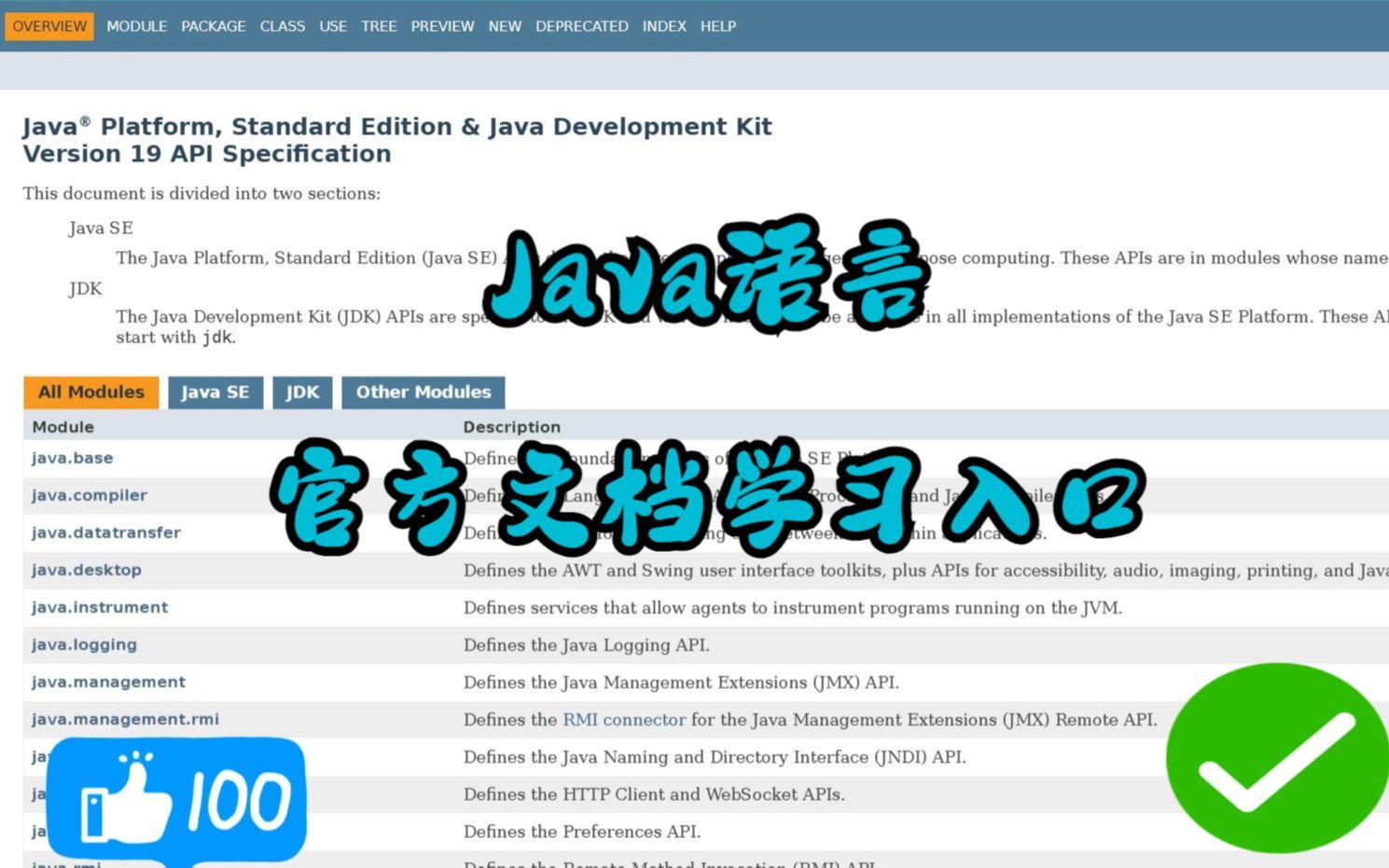Switch to the JDK modules tab
1389x868 pixels.
[302, 393]
